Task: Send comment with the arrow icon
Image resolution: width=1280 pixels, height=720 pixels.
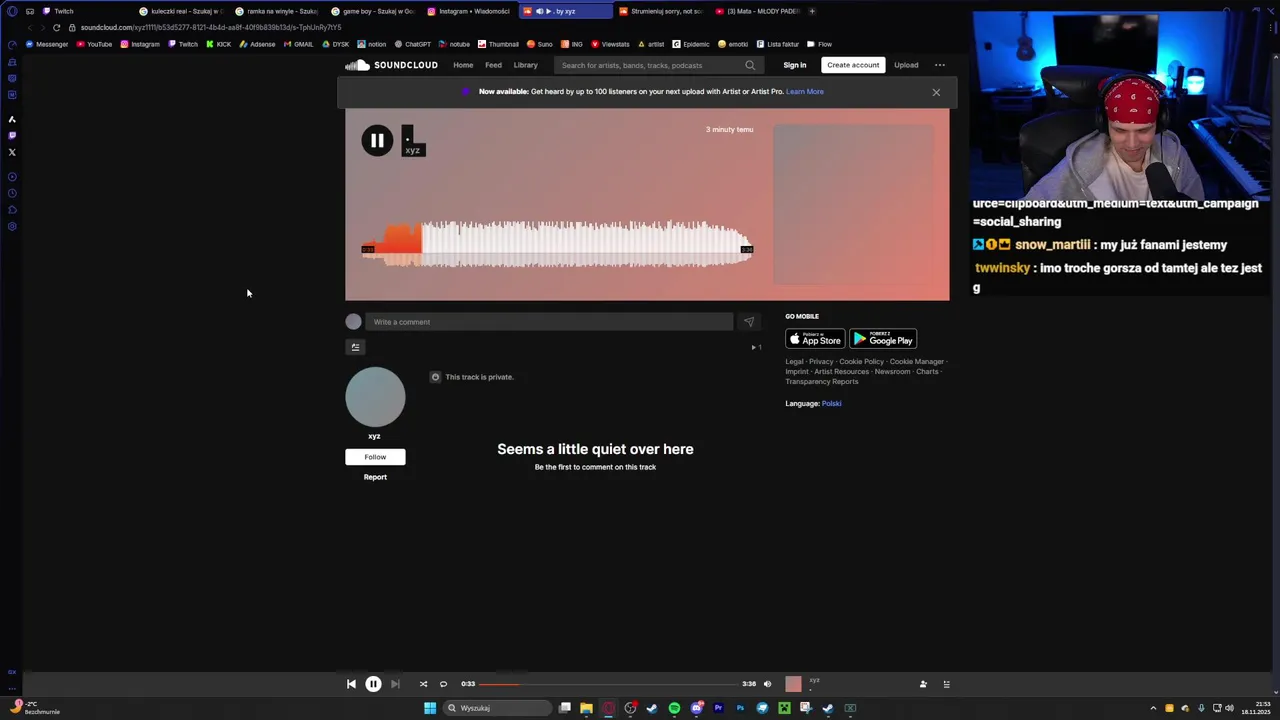Action: [x=749, y=322]
